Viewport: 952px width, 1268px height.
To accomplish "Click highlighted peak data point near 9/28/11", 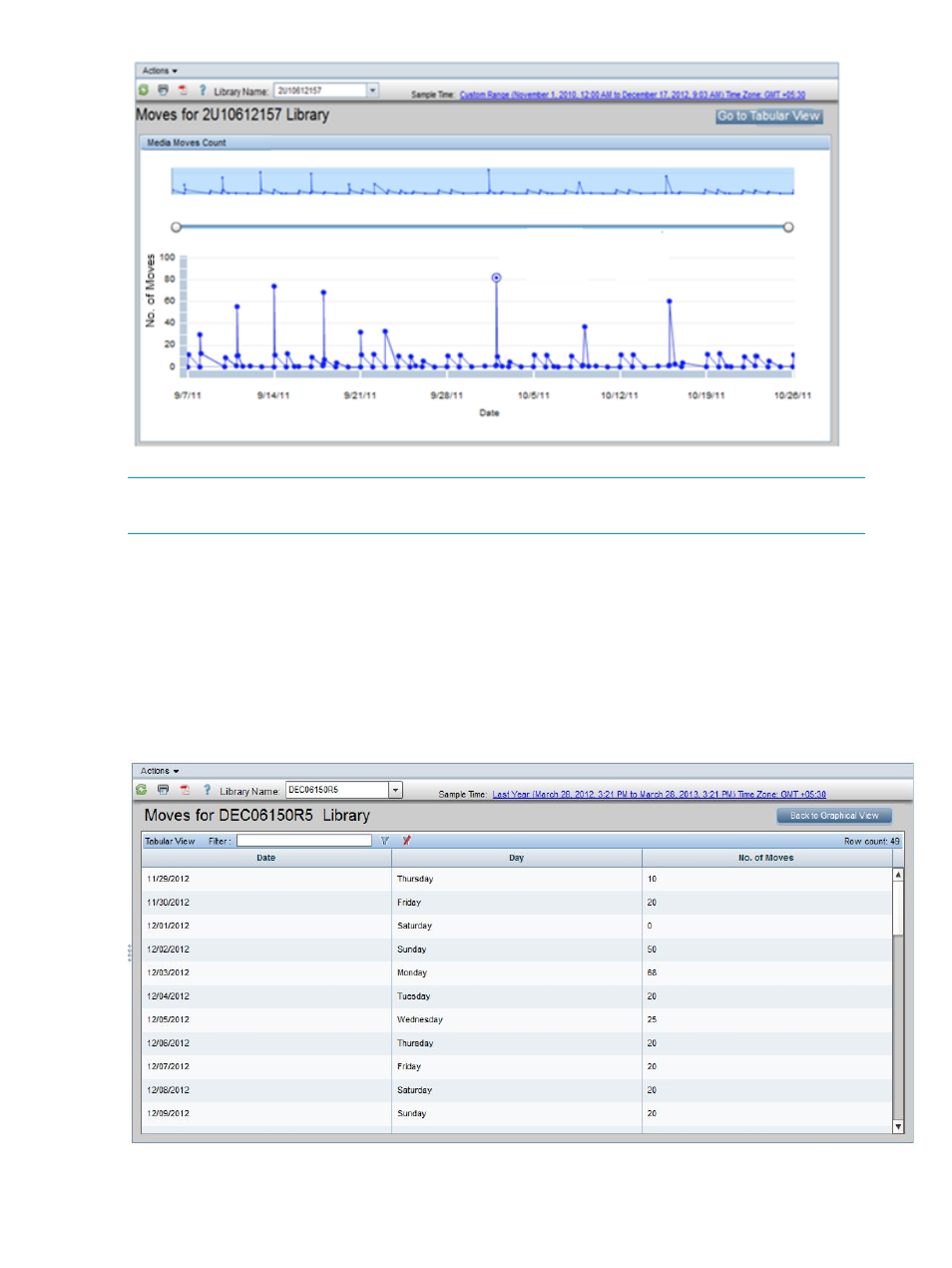I will coord(497,278).
